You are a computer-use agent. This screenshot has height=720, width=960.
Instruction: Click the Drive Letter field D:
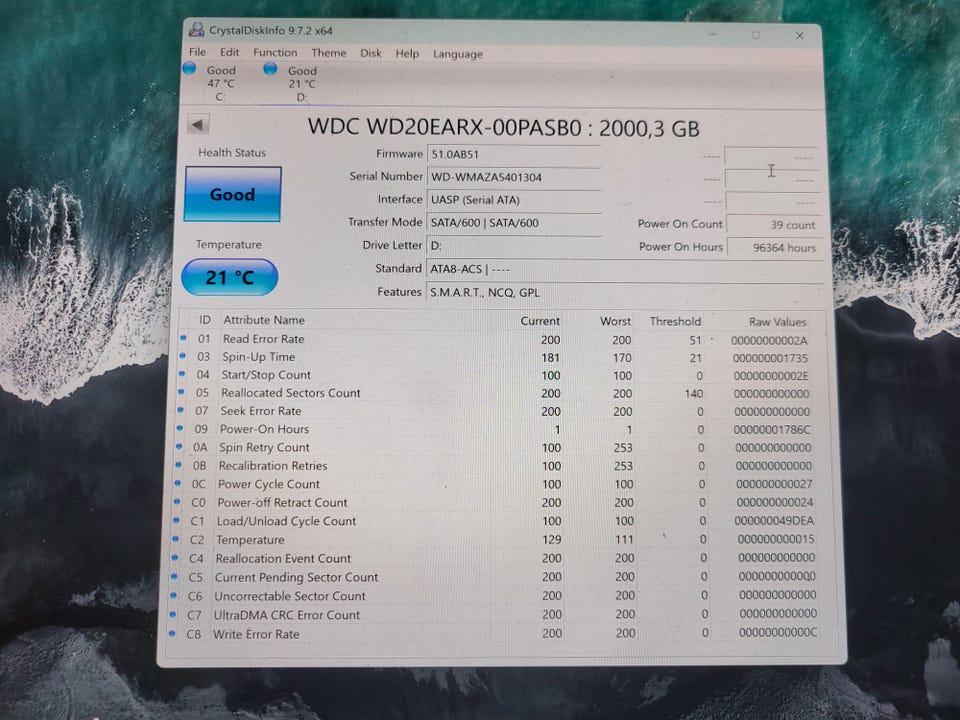click(x=514, y=246)
